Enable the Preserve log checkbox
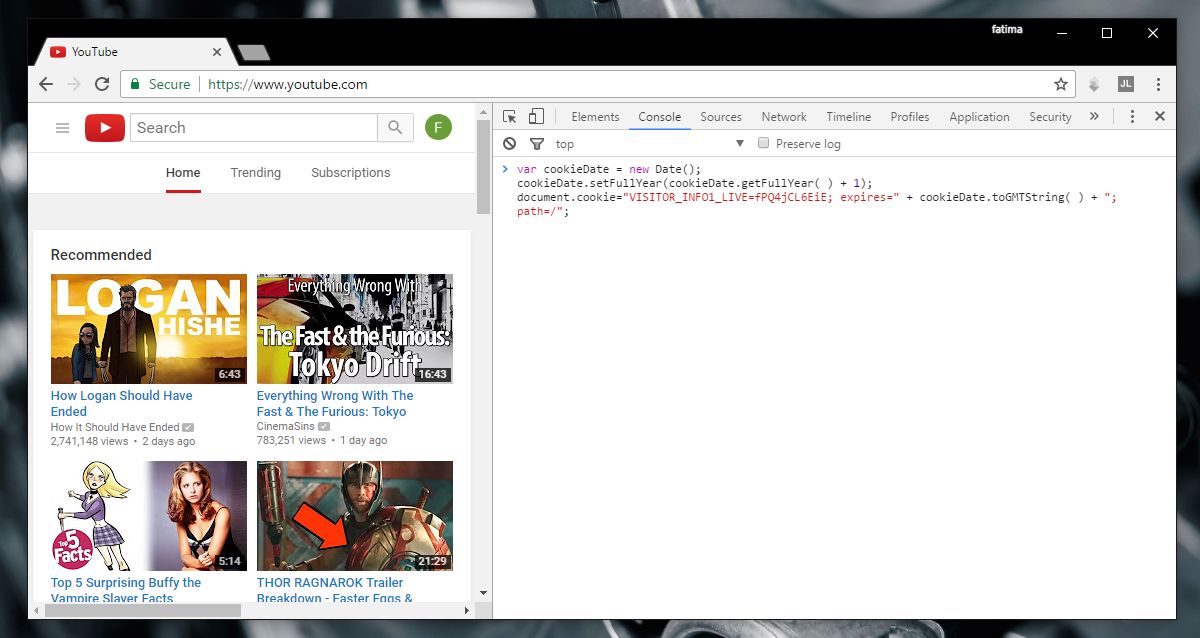Image resolution: width=1200 pixels, height=638 pixels. [764, 144]
